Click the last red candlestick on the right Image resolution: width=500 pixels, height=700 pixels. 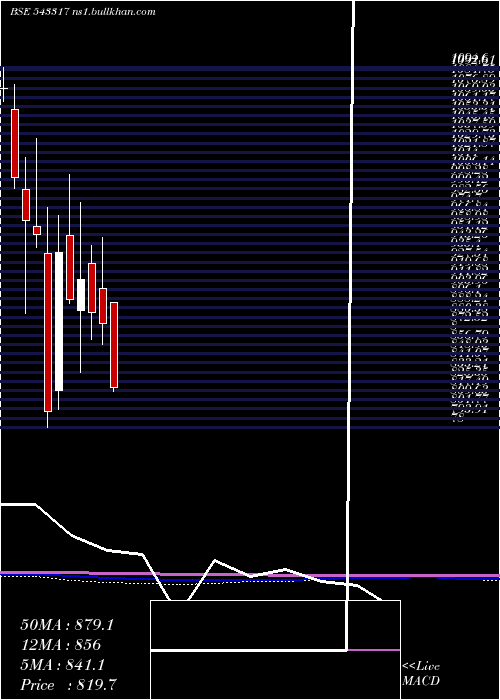coord(114,345)
